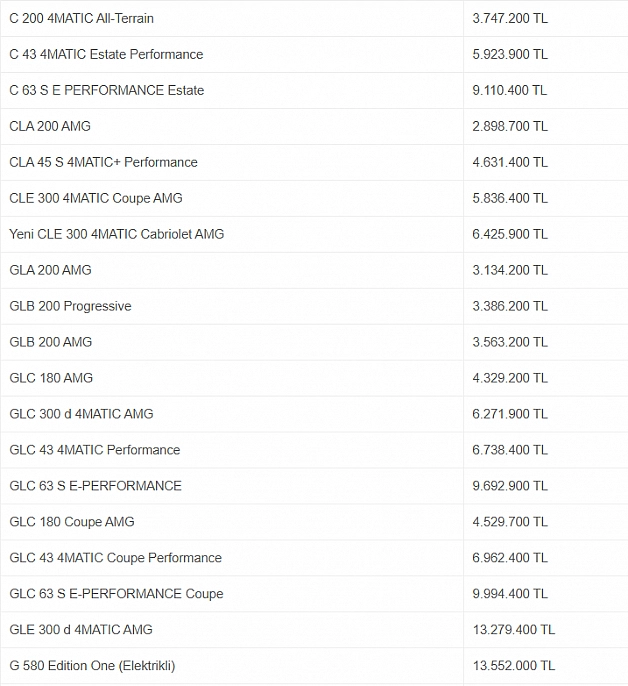Click the 3.134.200 TL price
This screenshot has height=686, width=628.
(510, 270)
